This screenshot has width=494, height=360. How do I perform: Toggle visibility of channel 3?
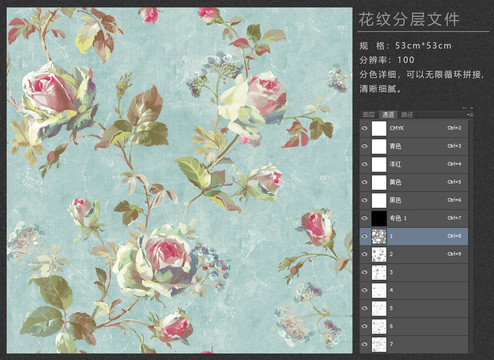click(365, 272)
